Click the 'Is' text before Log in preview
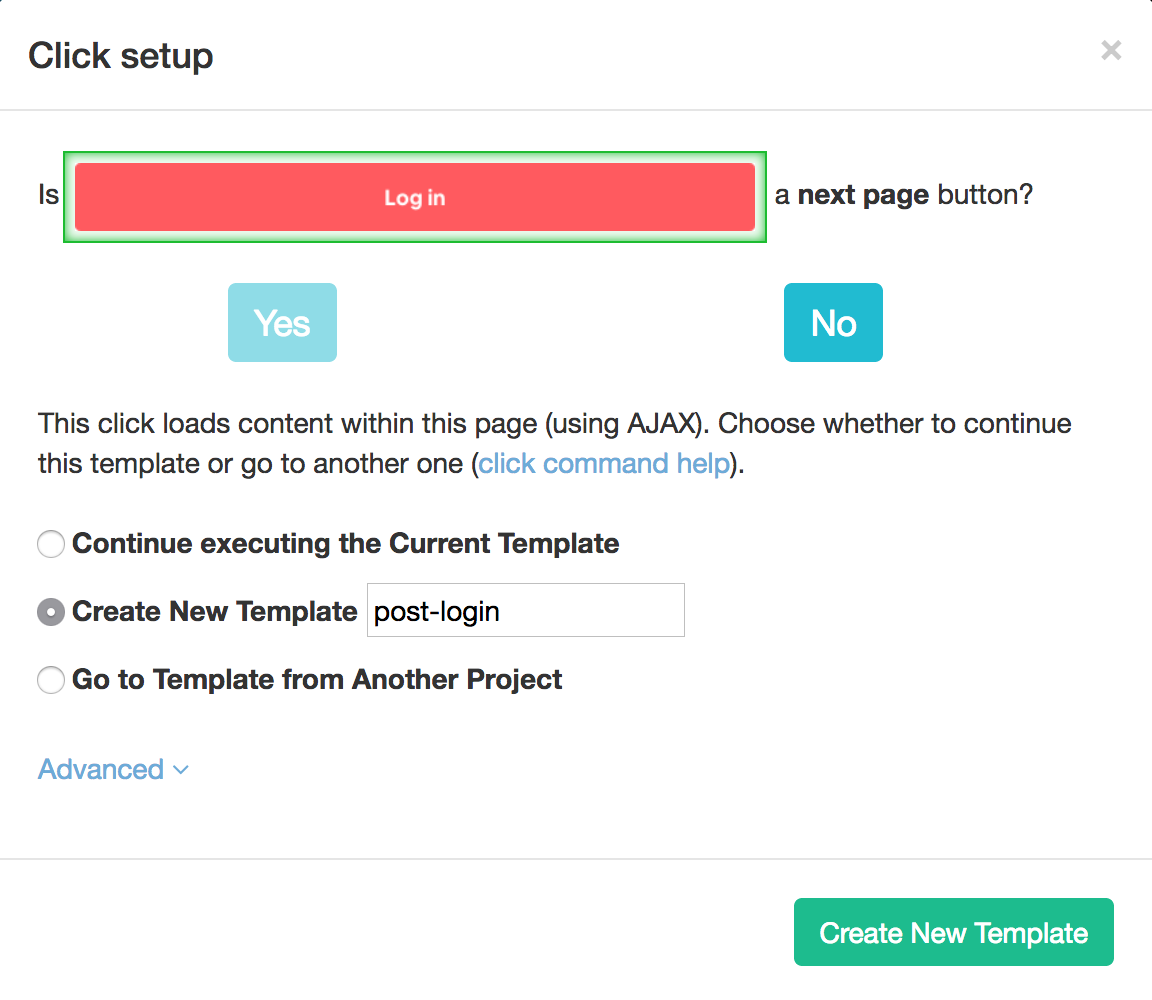Screen dimensions: 1152x1000 (x=49, y=194)
